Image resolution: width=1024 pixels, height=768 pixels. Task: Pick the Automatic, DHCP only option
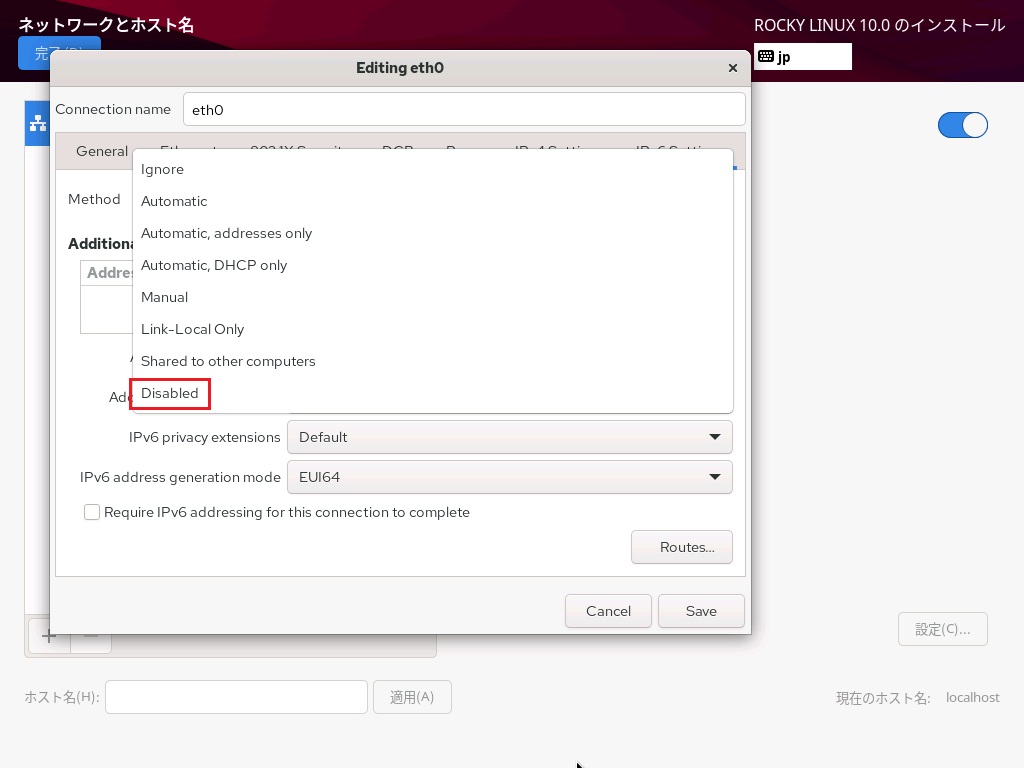coord(214,265)
